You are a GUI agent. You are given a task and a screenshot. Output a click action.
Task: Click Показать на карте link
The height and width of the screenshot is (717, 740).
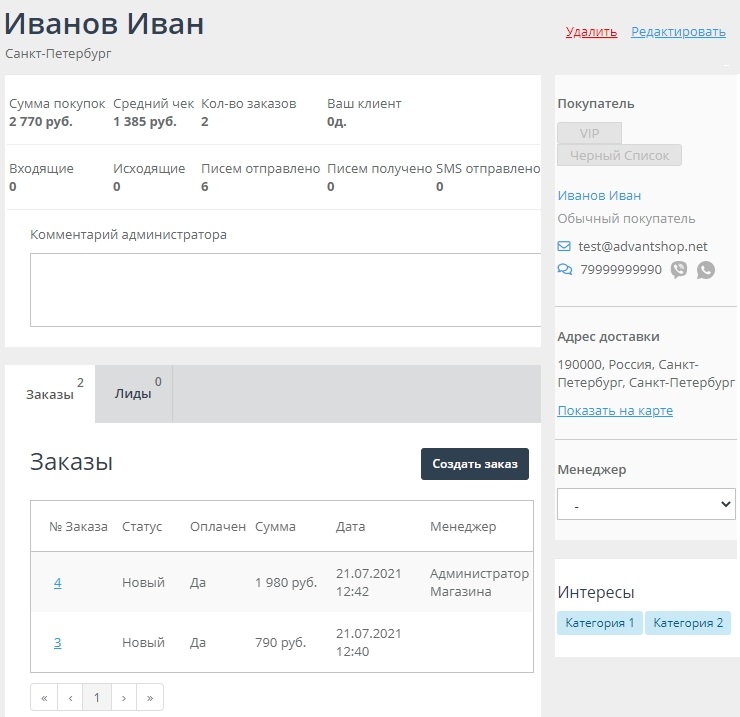(x=615, y=411)
